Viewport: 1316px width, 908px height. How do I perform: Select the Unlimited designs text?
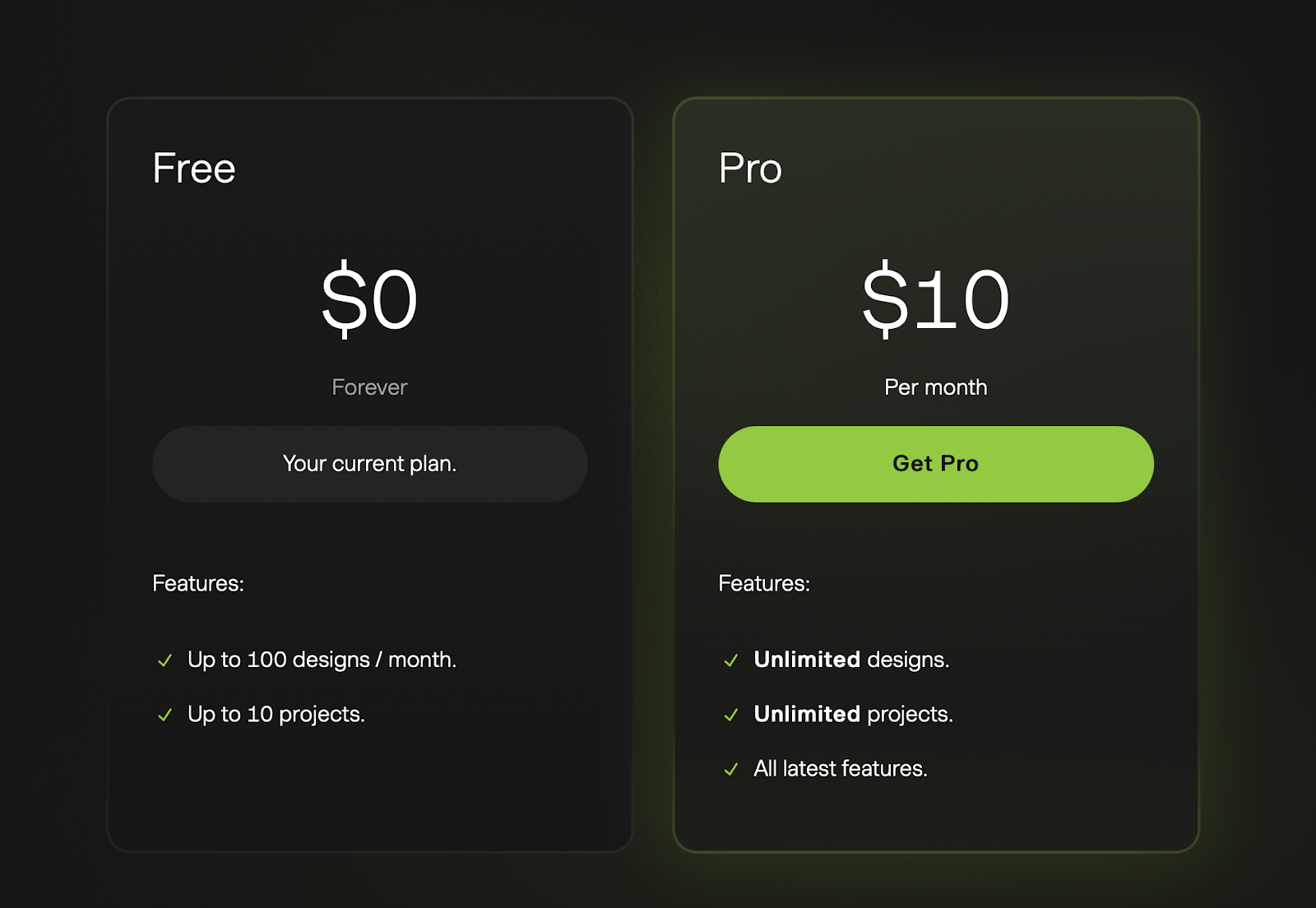coord(851,660)
